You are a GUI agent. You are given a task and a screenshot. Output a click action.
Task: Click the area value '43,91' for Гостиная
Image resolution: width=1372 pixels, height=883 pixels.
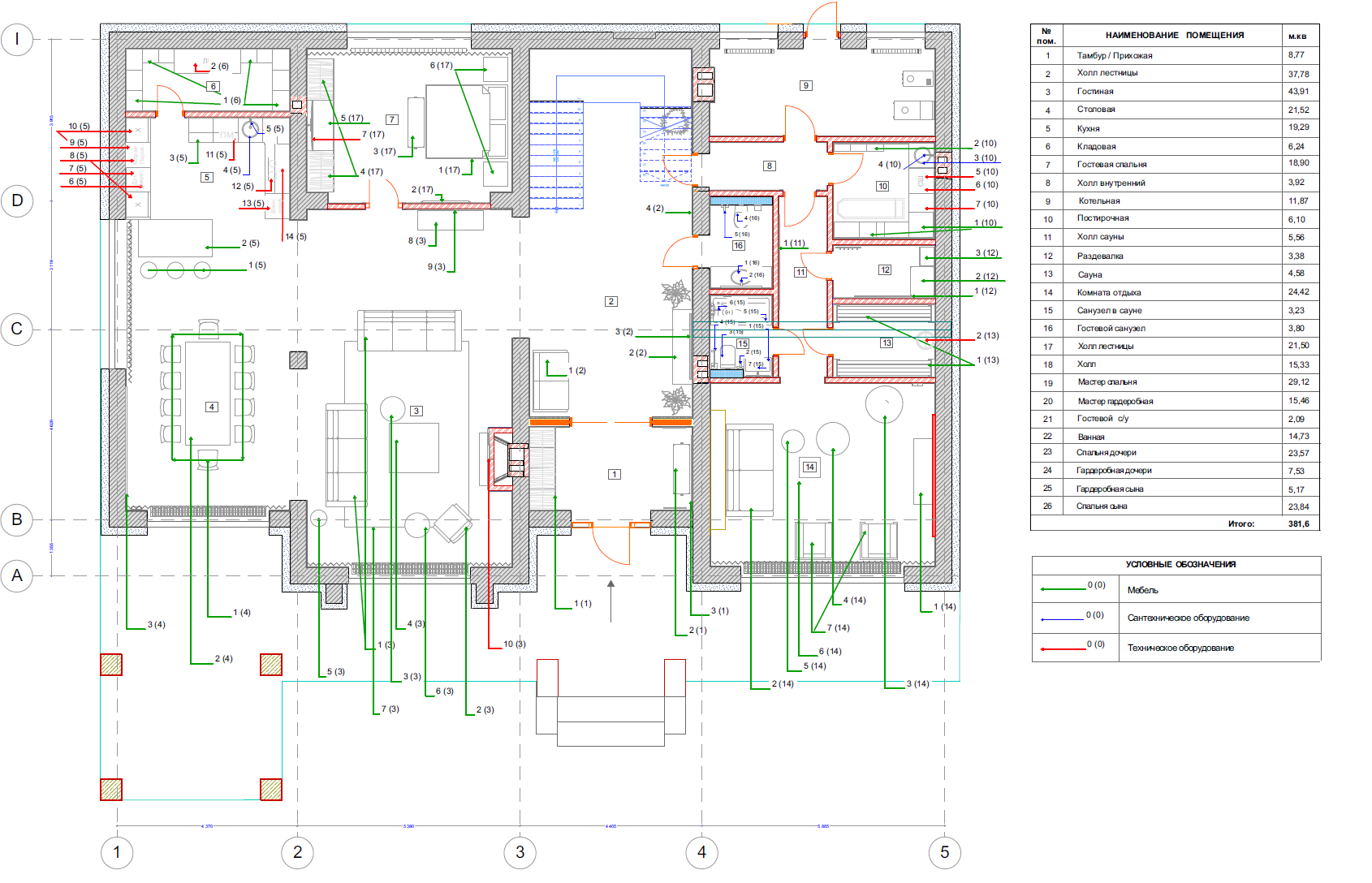[x=1298, y=92]
